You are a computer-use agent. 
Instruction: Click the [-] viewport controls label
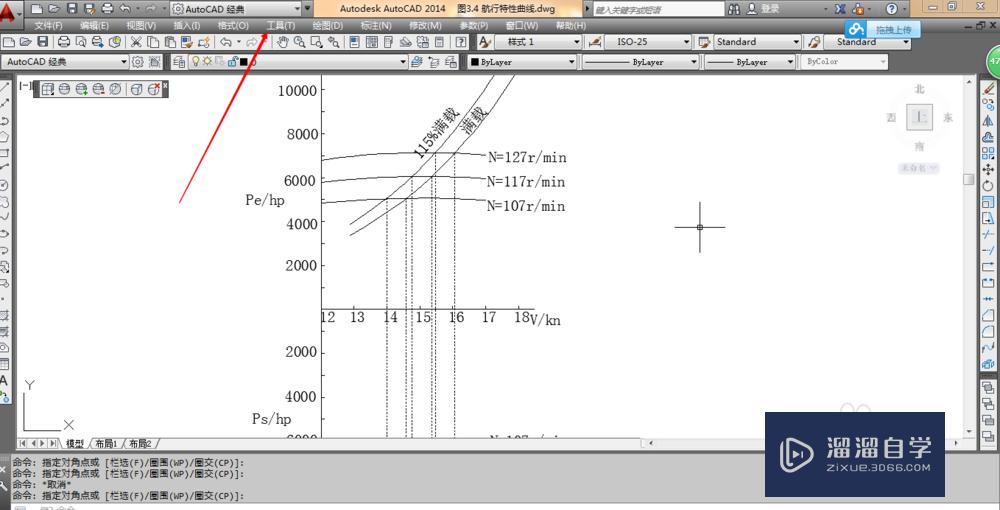pos(26,85)
